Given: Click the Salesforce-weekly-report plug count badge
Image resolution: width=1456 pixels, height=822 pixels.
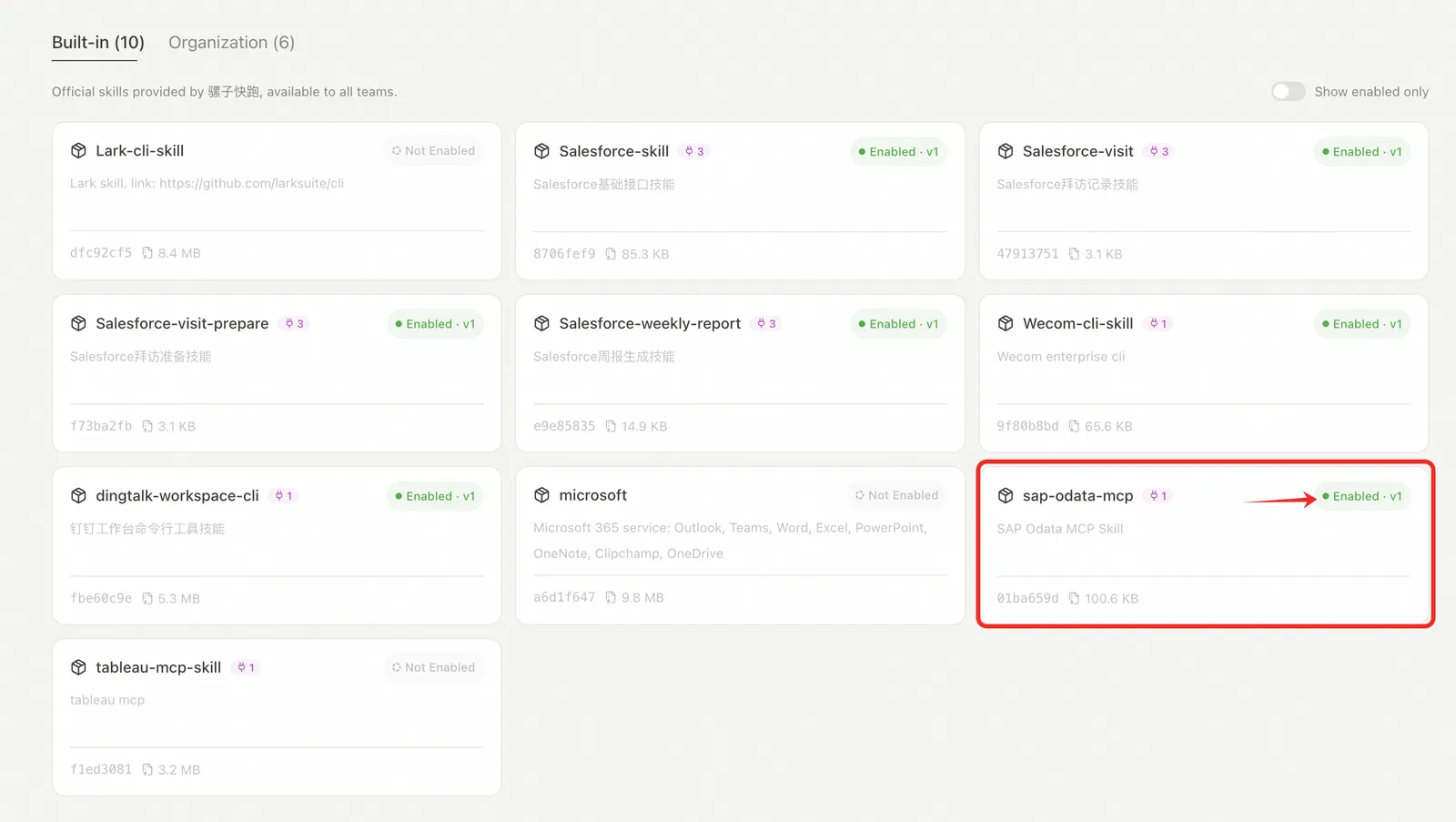Looking at the screenshot, I should click(x=767, y=323).
